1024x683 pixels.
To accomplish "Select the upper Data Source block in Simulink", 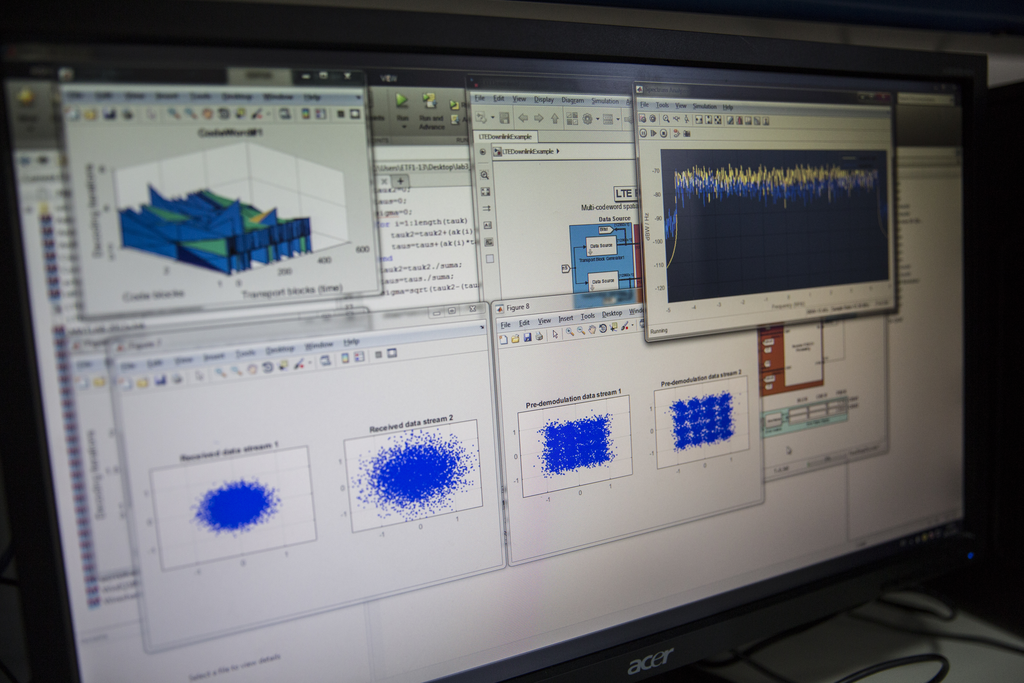I will [x=602, y=243].
